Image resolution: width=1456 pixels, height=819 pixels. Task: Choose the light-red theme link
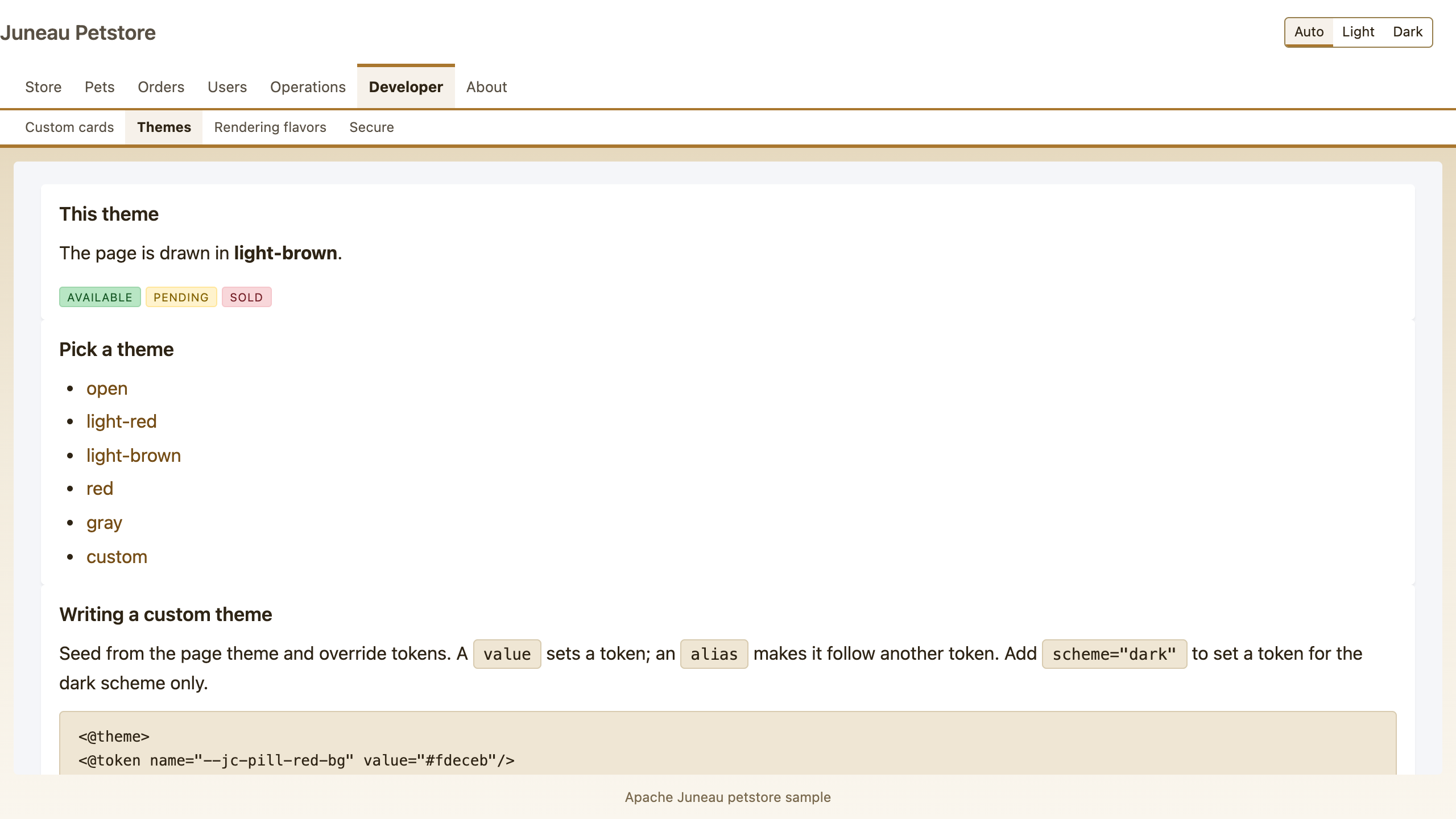click(x=121, y=421)
